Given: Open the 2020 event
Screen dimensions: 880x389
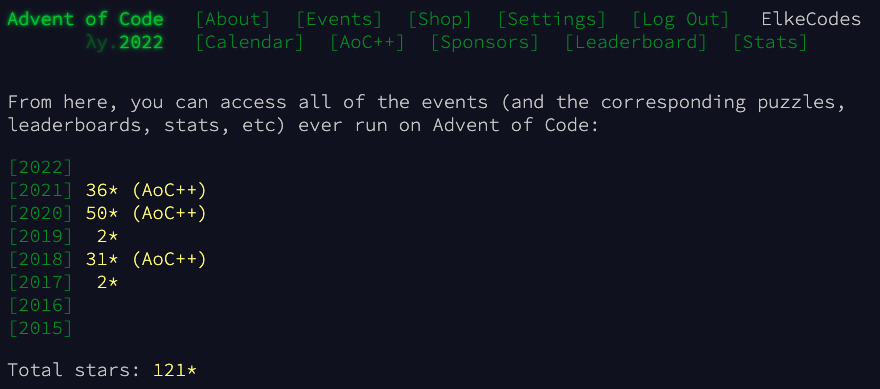Looking at the screenshot, I should tap(41, 213).
